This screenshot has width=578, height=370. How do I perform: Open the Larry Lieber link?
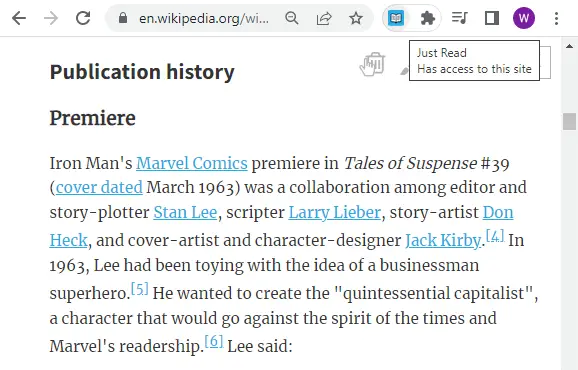pyautogui.click(x=334, y=212)
